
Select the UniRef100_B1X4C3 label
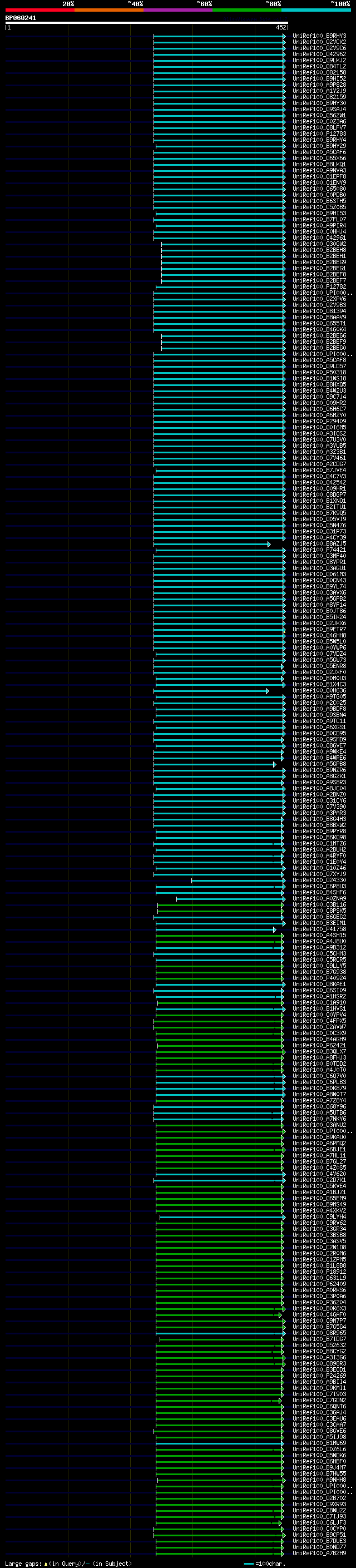[319, 685]
